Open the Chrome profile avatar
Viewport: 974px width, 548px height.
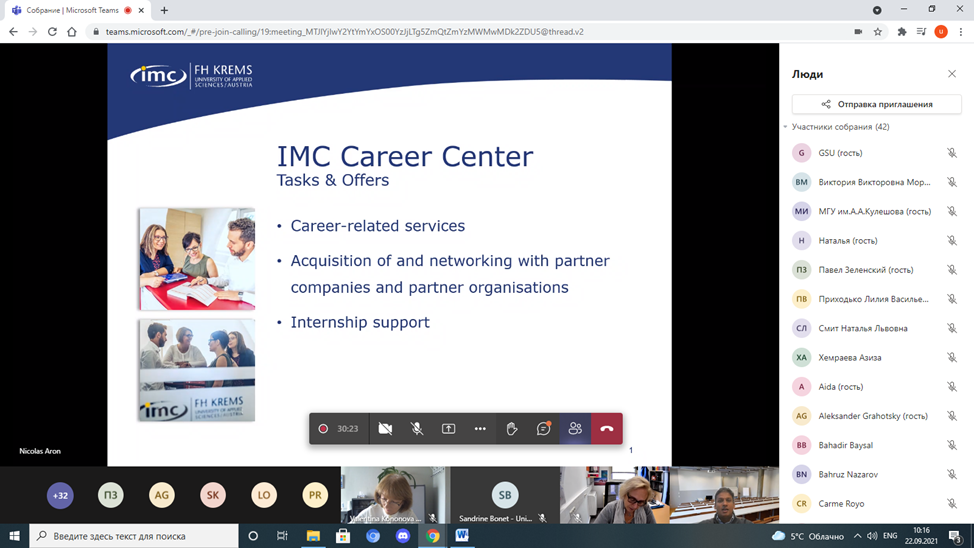click(x=941, y=32)
